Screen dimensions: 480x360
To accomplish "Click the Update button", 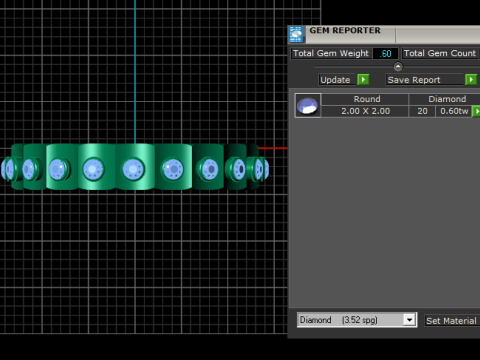I will coord(336,80).
